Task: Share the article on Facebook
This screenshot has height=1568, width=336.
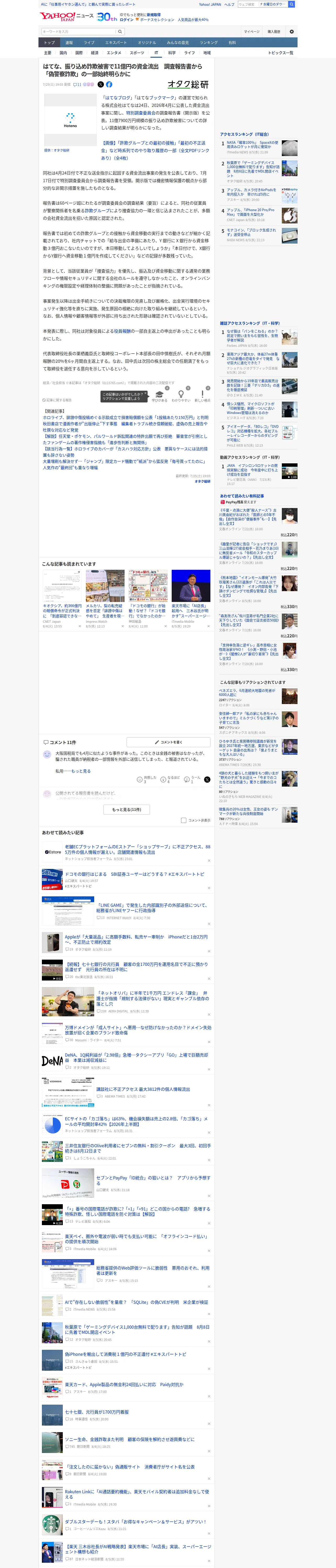Action: pos(109,85)
